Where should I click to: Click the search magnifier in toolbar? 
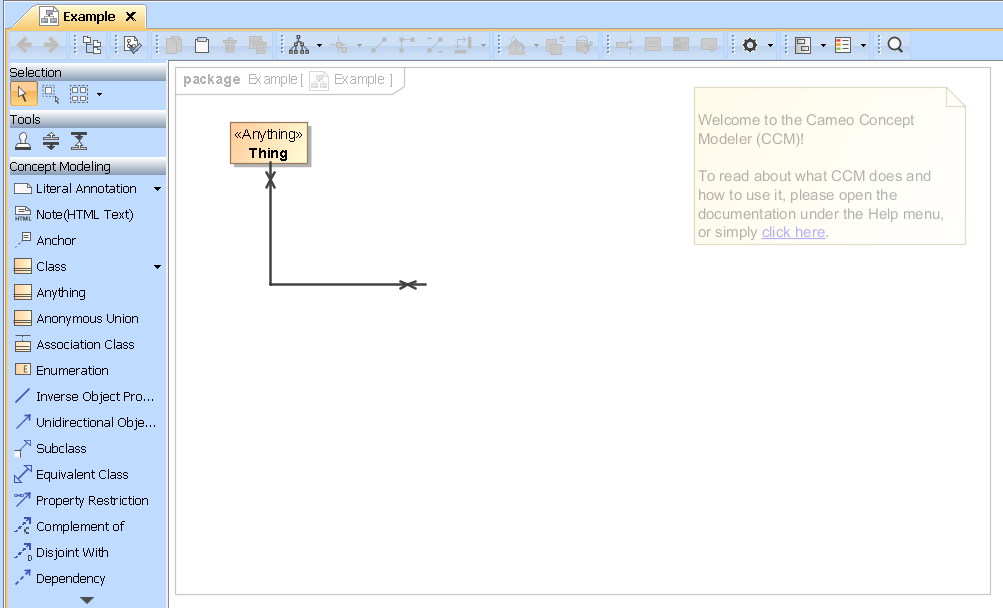[x=895, y=45]
